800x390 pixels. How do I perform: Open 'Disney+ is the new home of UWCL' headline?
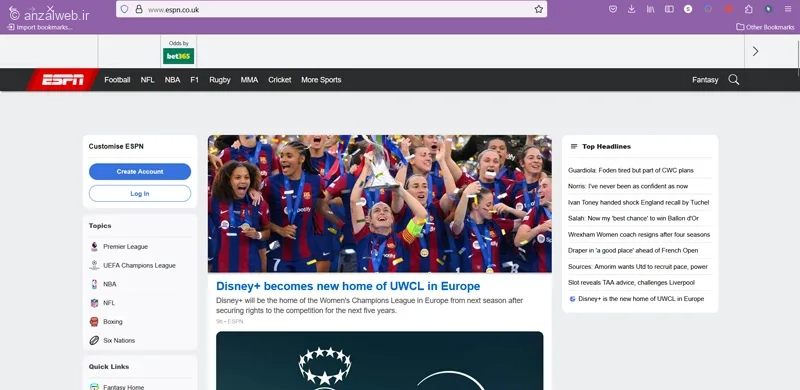pyautogui.click(x=641, y=299)
